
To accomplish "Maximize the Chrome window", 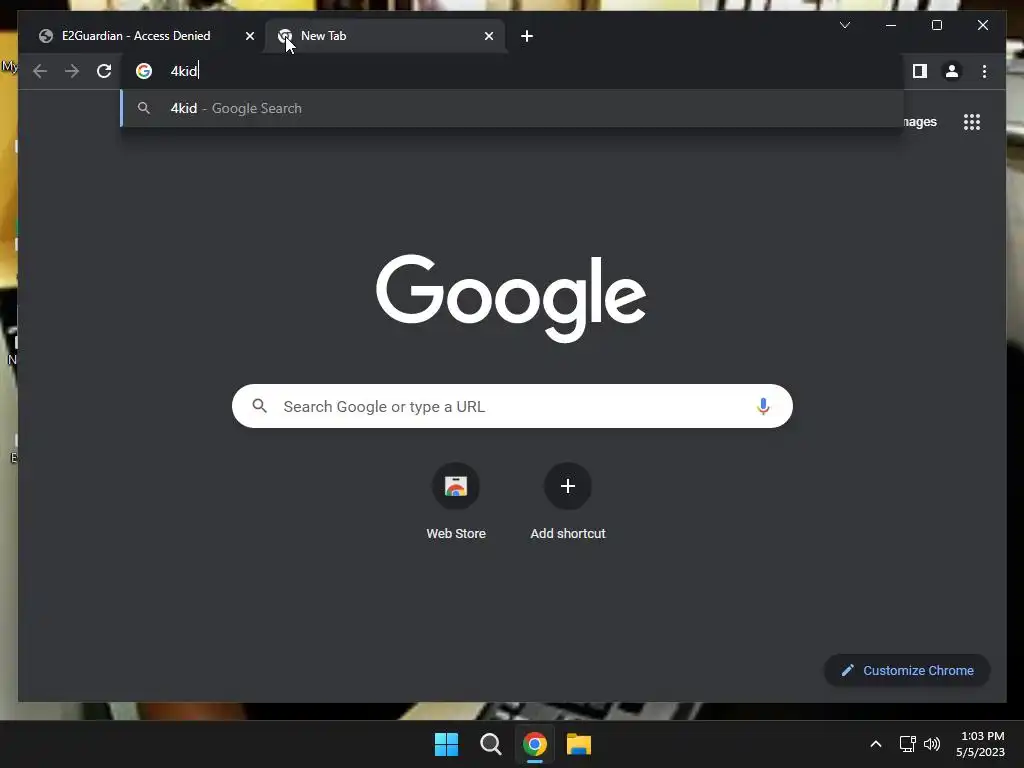I will 936,25.
